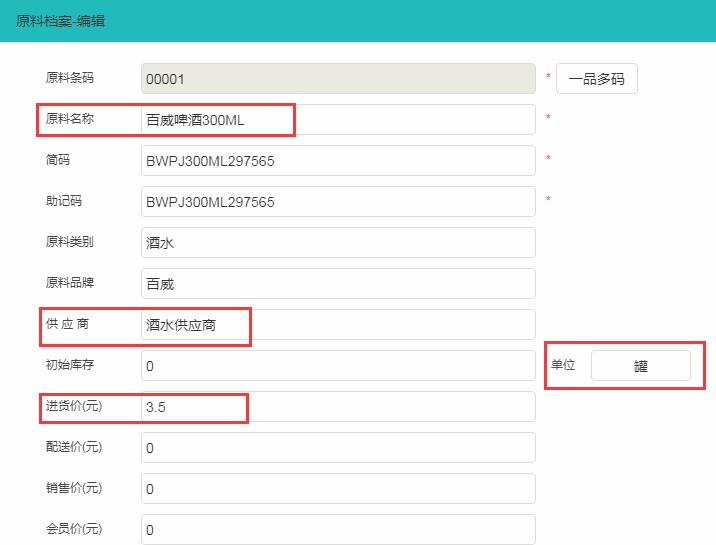Image resolution: width=716 pixels, height=545 pixels.
Task: Click the 会员价(元) input field
Action: coord(338,529)
